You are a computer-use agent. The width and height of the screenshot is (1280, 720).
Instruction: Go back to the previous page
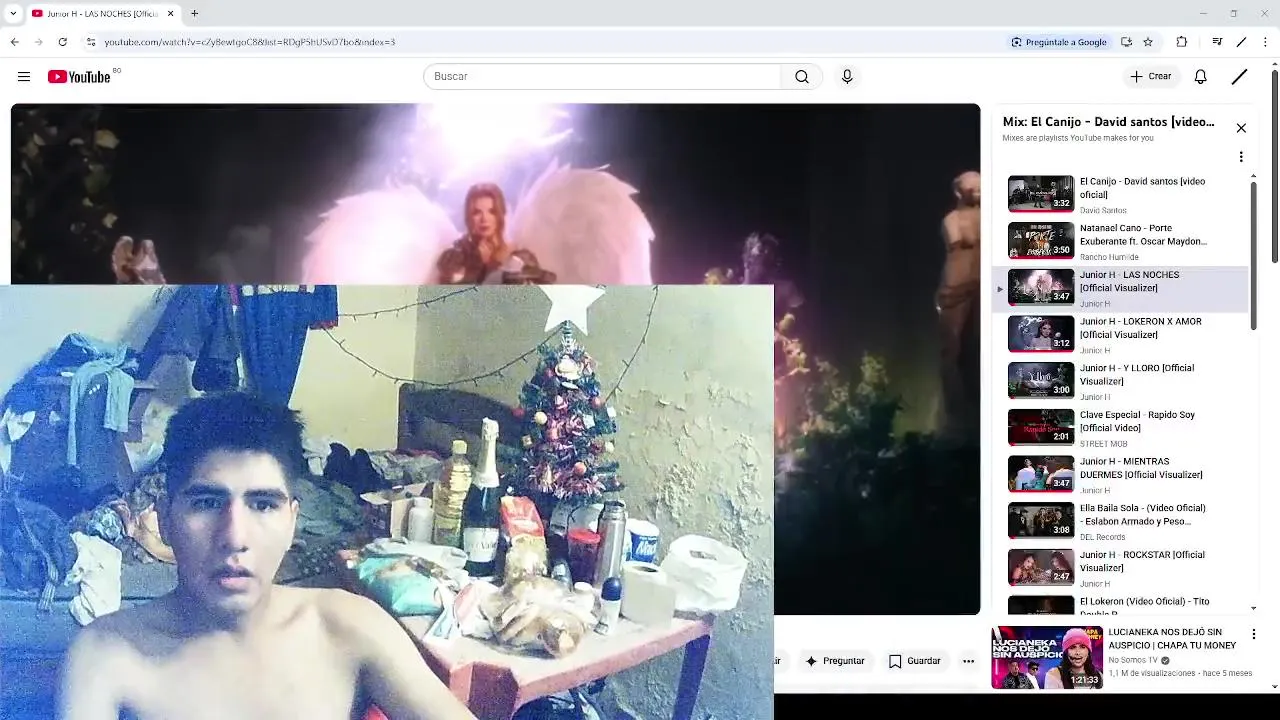15,42
